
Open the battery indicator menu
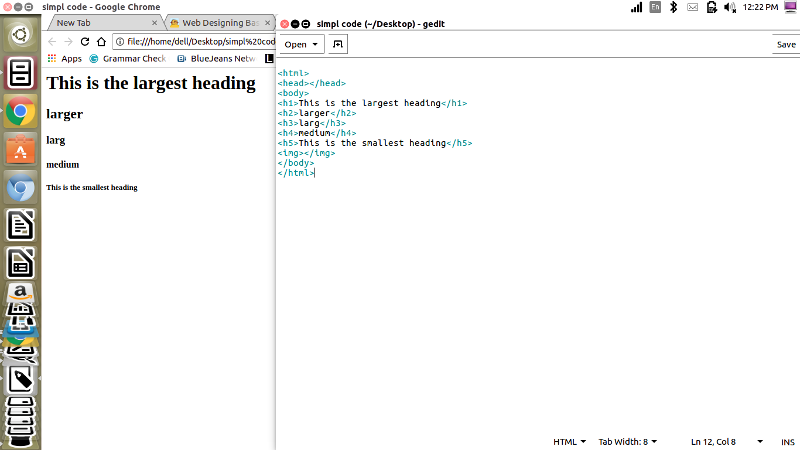pos(711,7)
